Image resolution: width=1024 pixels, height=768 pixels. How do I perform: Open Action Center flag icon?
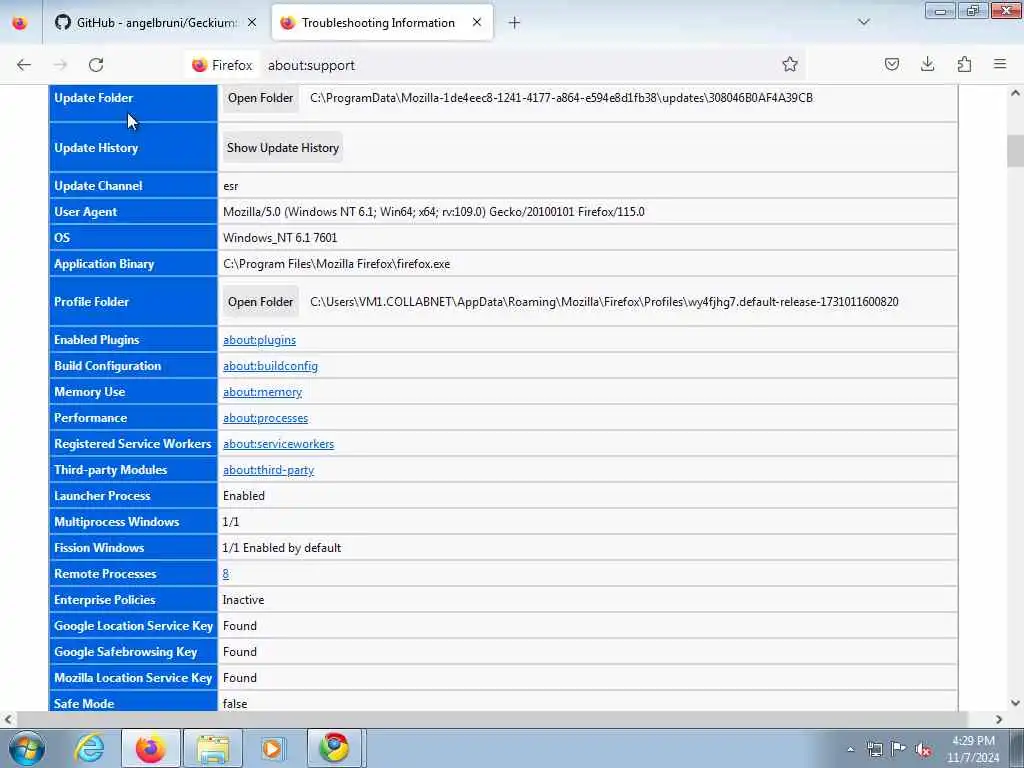(x=899, y=748)
